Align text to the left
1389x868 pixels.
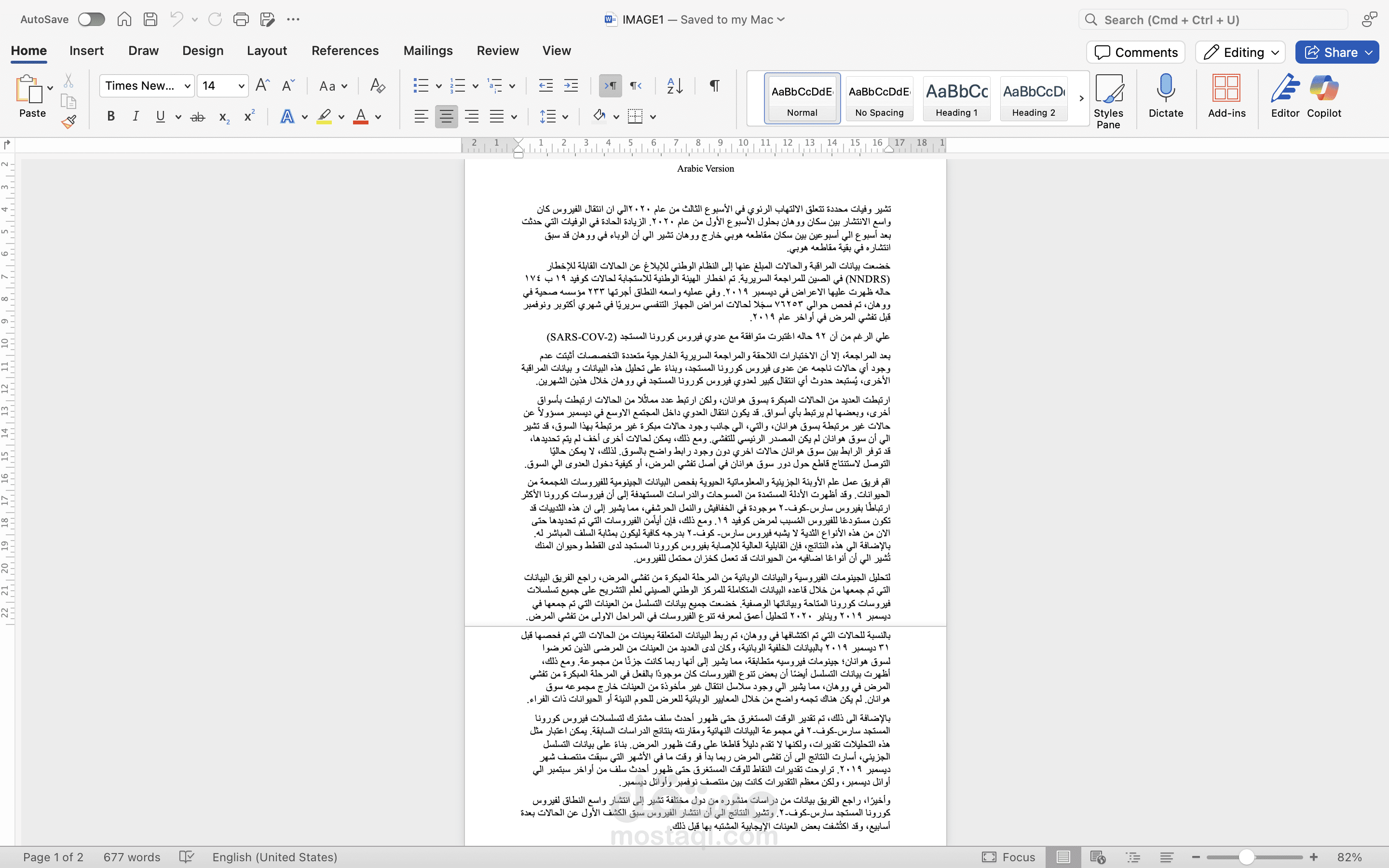click(422, 117)
